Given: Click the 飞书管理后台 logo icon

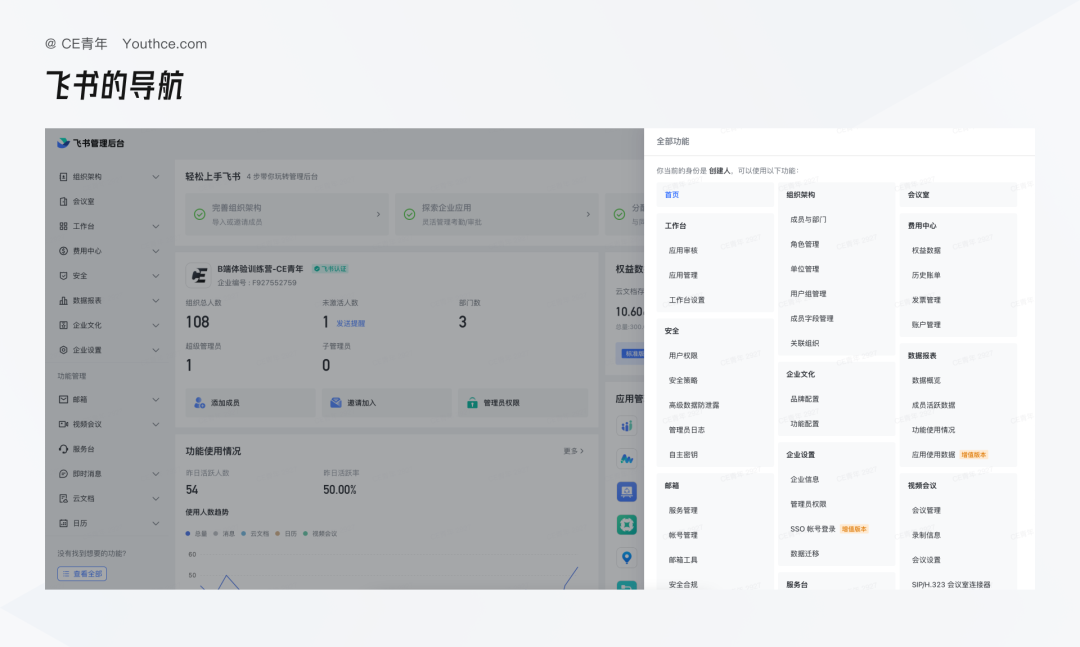Looking at the screenshot, I should [x=63, y=144].
